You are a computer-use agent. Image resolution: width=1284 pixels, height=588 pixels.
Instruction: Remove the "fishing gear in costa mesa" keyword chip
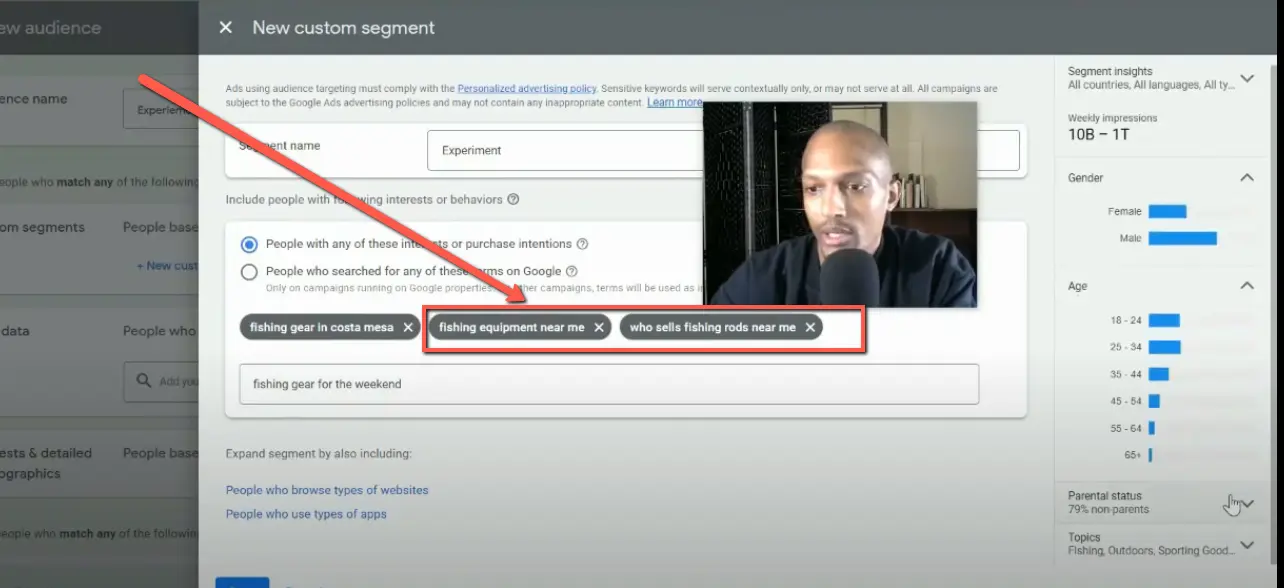pyautogui.click(x=408, y=326)
